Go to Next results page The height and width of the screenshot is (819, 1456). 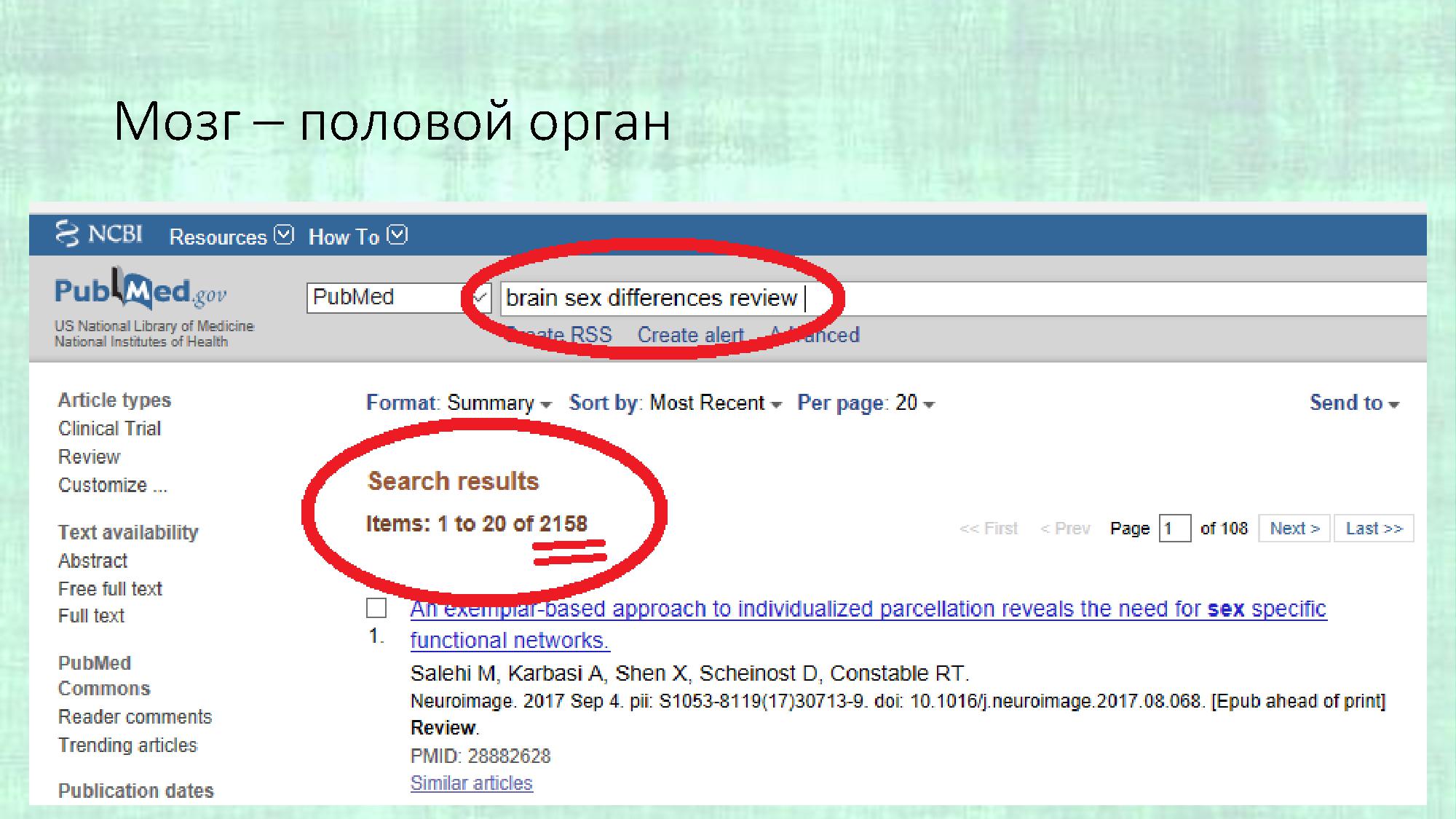(x=1294, y=529)
